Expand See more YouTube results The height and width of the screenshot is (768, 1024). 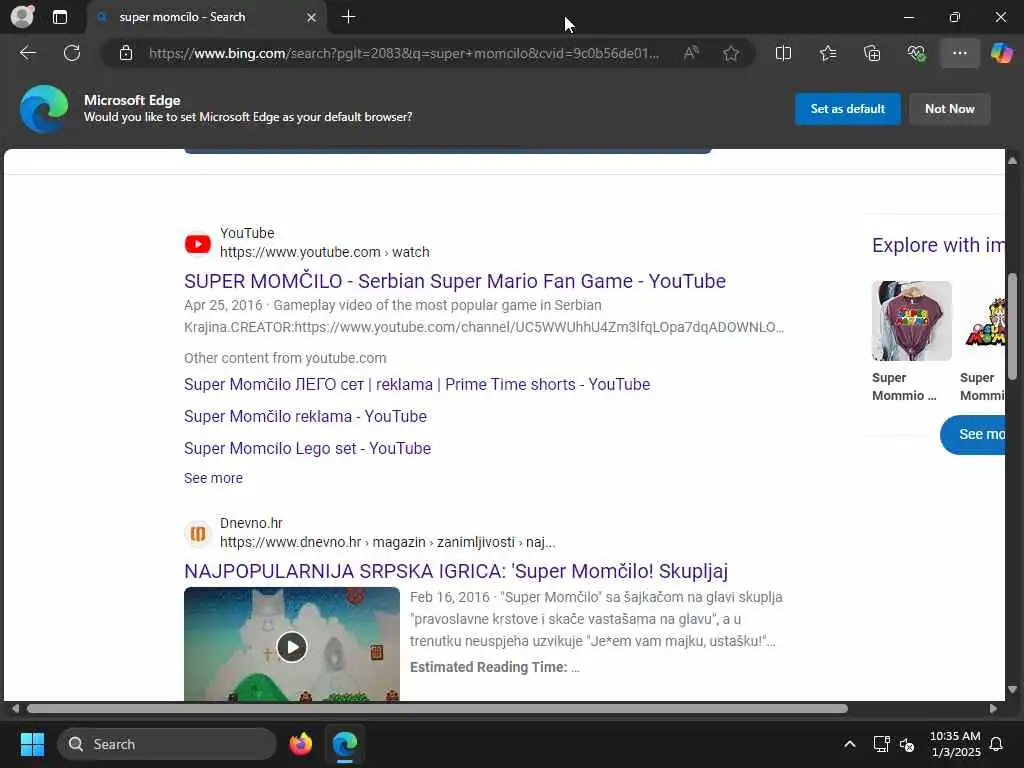(213, 478)
